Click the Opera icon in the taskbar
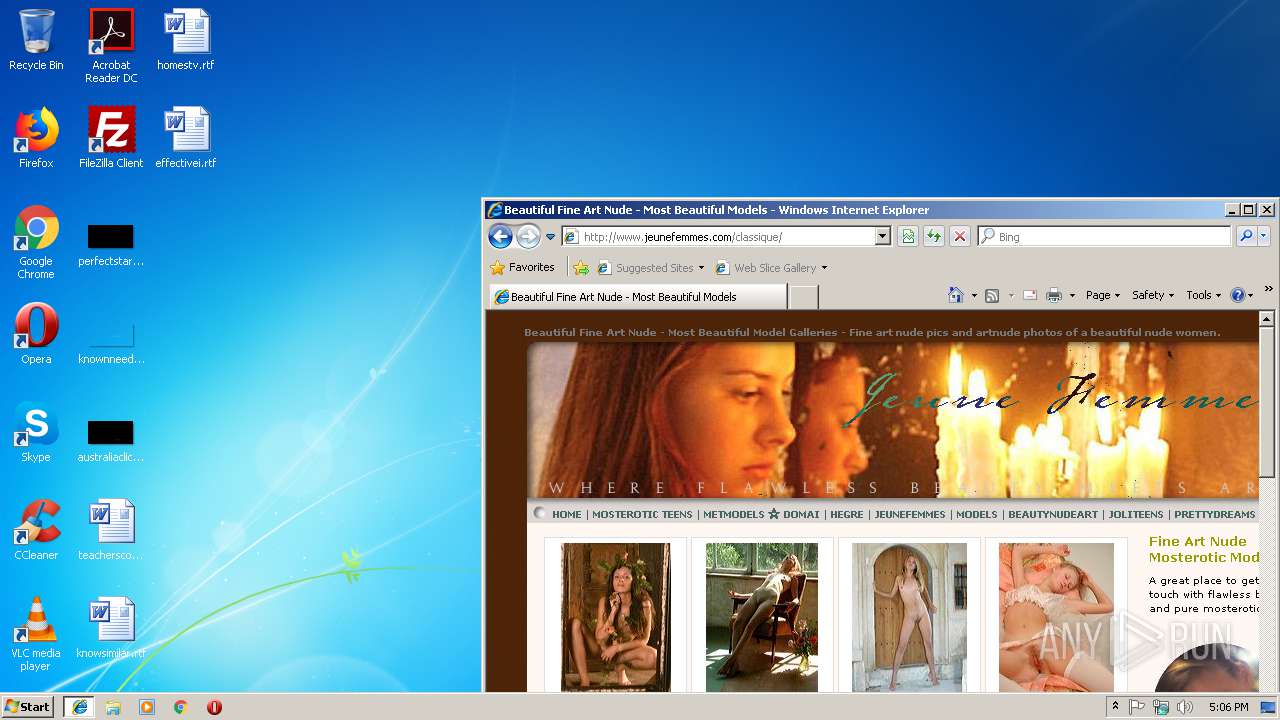 click(214, 707)
